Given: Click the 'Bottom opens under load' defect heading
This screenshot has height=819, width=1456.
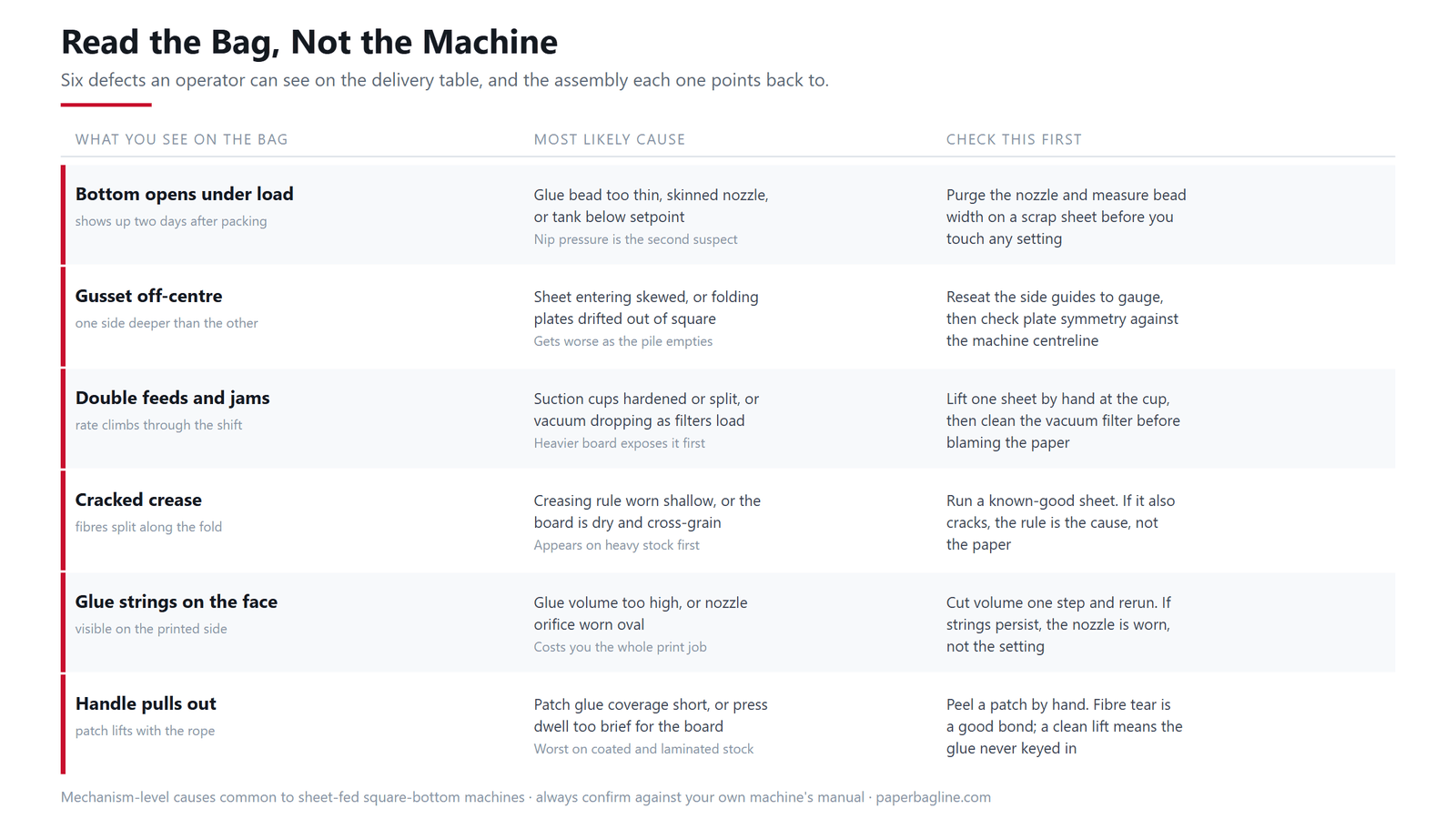Looking at the screenshot, I should tap(185, 194).
